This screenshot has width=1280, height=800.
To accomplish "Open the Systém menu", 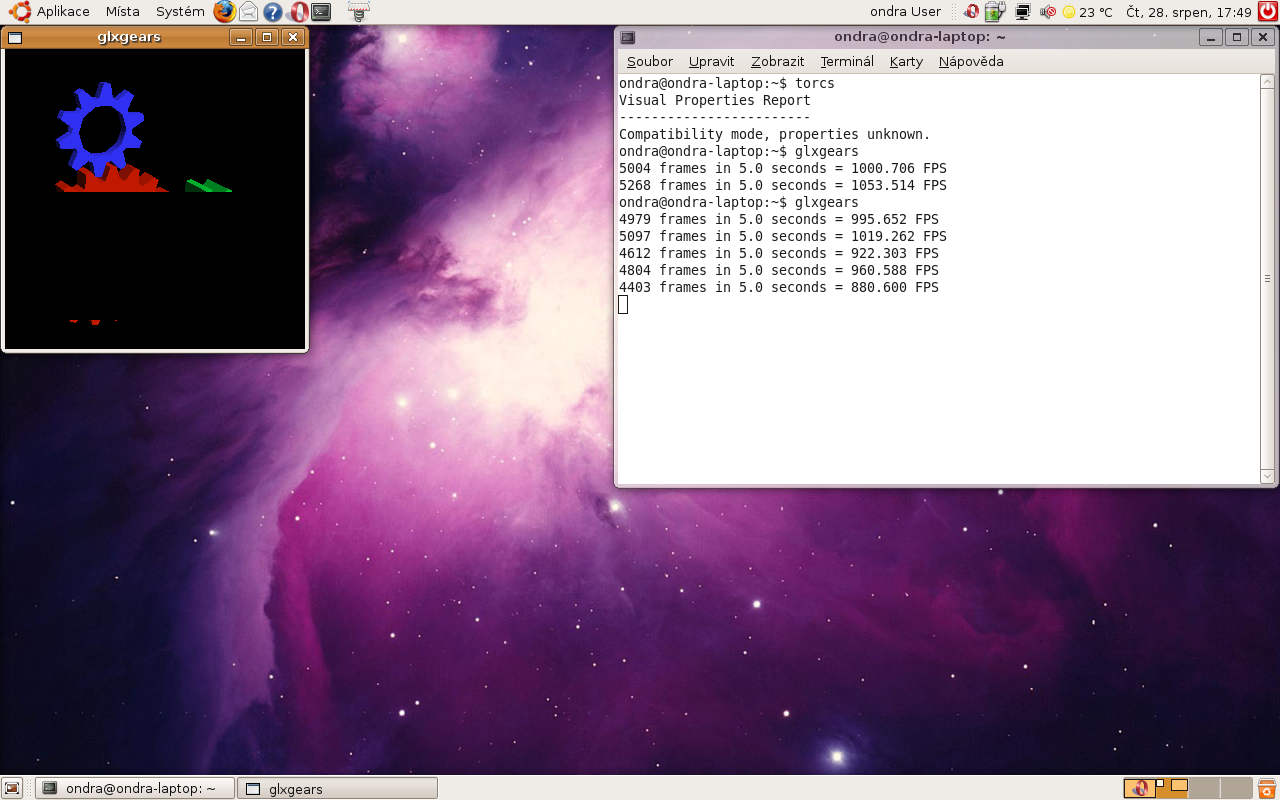I will point(180,12).
